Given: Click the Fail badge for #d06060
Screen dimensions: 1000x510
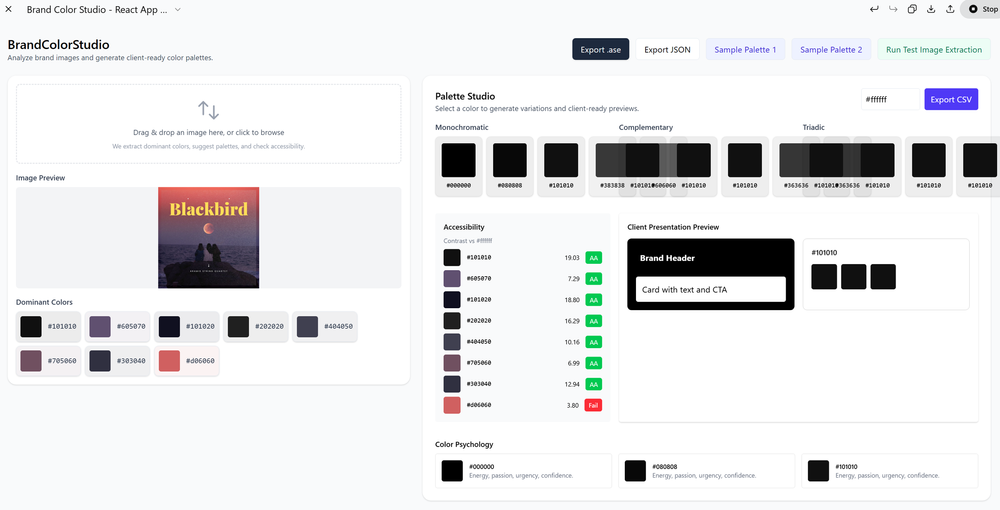Looking at the screenshot, I should [x=593, y=405].
